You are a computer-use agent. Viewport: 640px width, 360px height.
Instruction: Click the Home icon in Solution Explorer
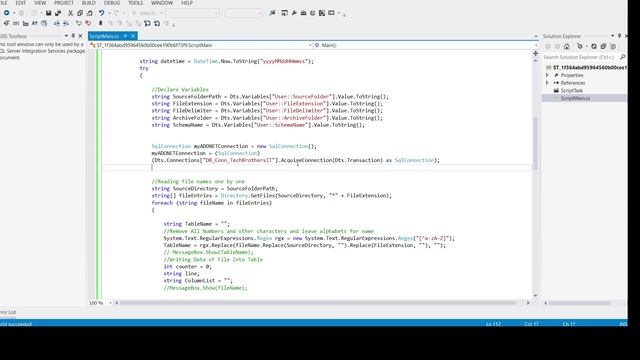[x=567, y=47]
